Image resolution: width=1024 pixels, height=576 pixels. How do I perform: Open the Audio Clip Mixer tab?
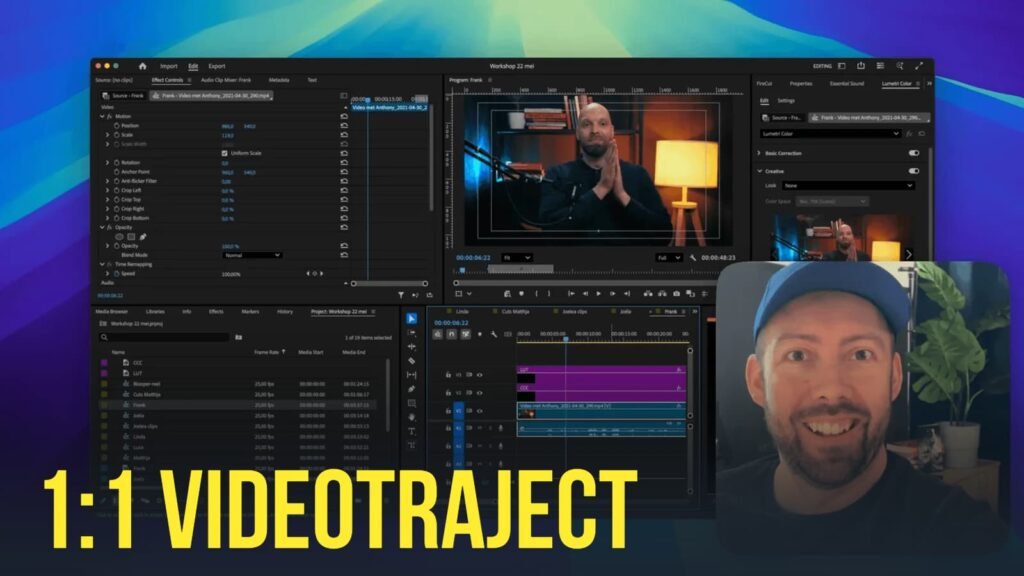click(226, 80)
